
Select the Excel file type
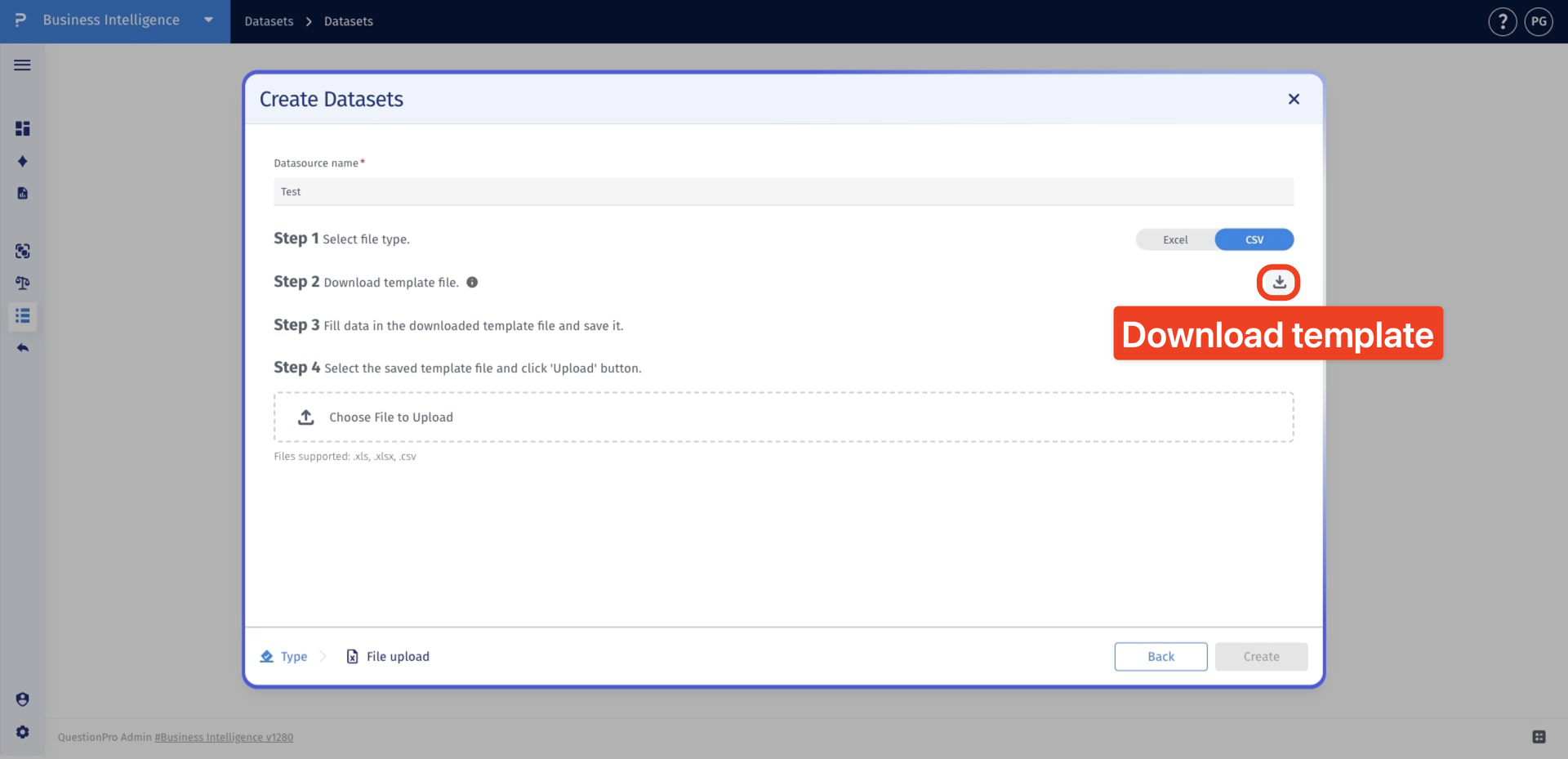pyautogui.click(x=1175, y=239)
